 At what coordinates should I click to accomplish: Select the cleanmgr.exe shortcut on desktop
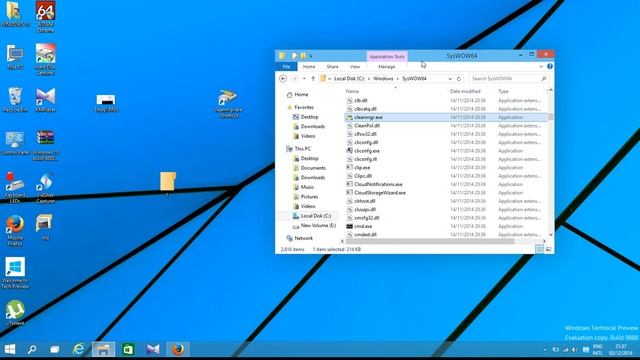(x=228, y=104)
